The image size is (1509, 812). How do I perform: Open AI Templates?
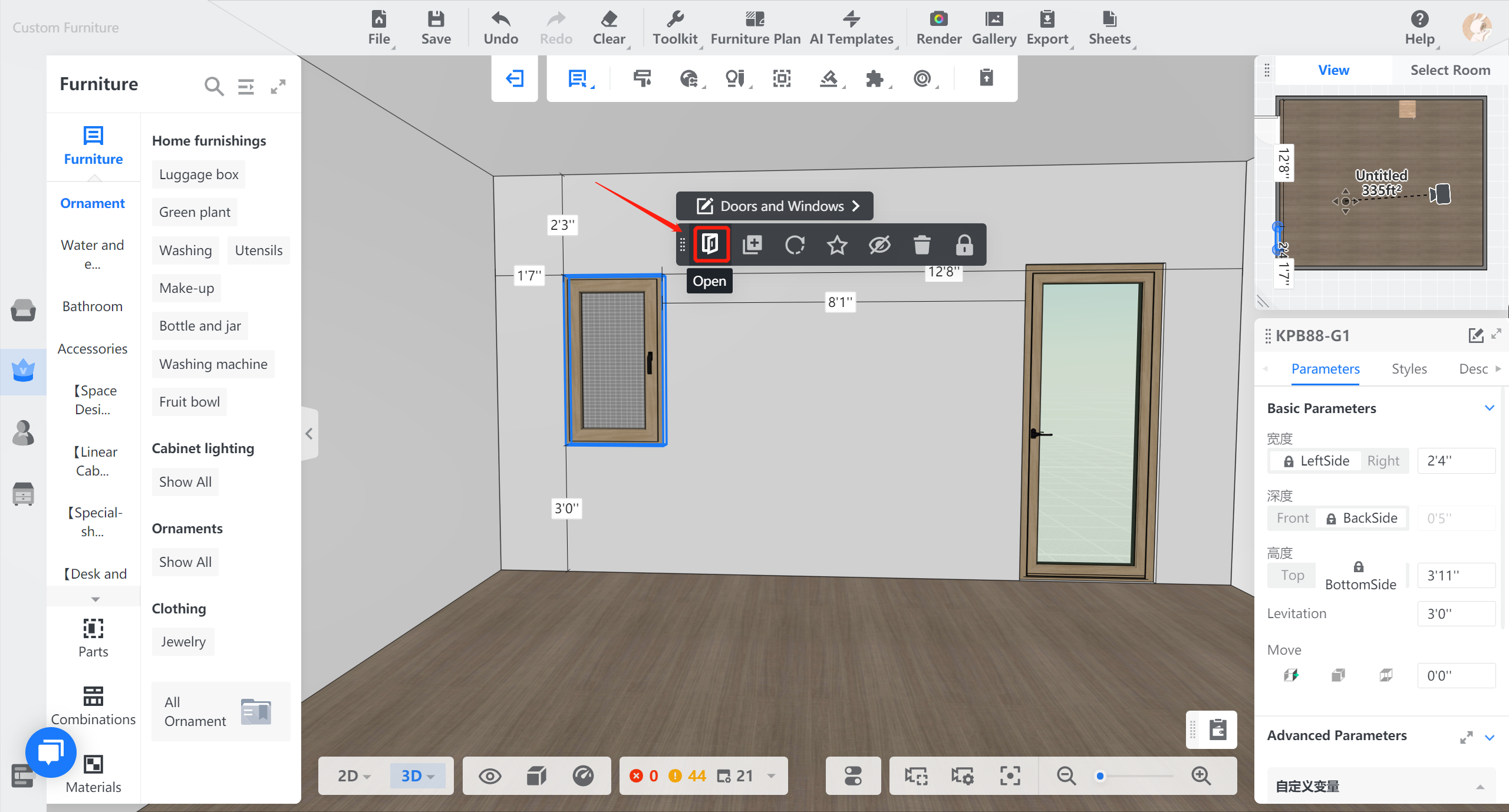[x=851, y=28]
